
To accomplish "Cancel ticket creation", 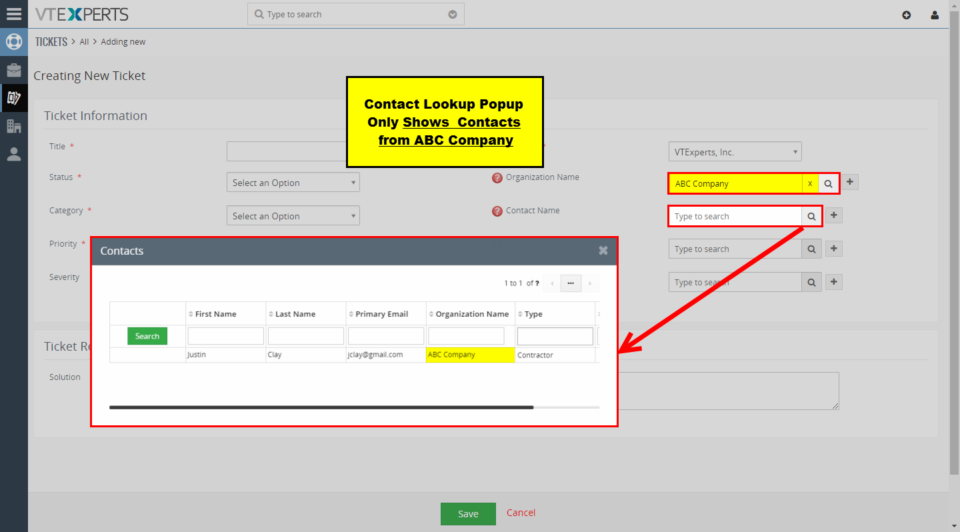I will tap(520, 513).
